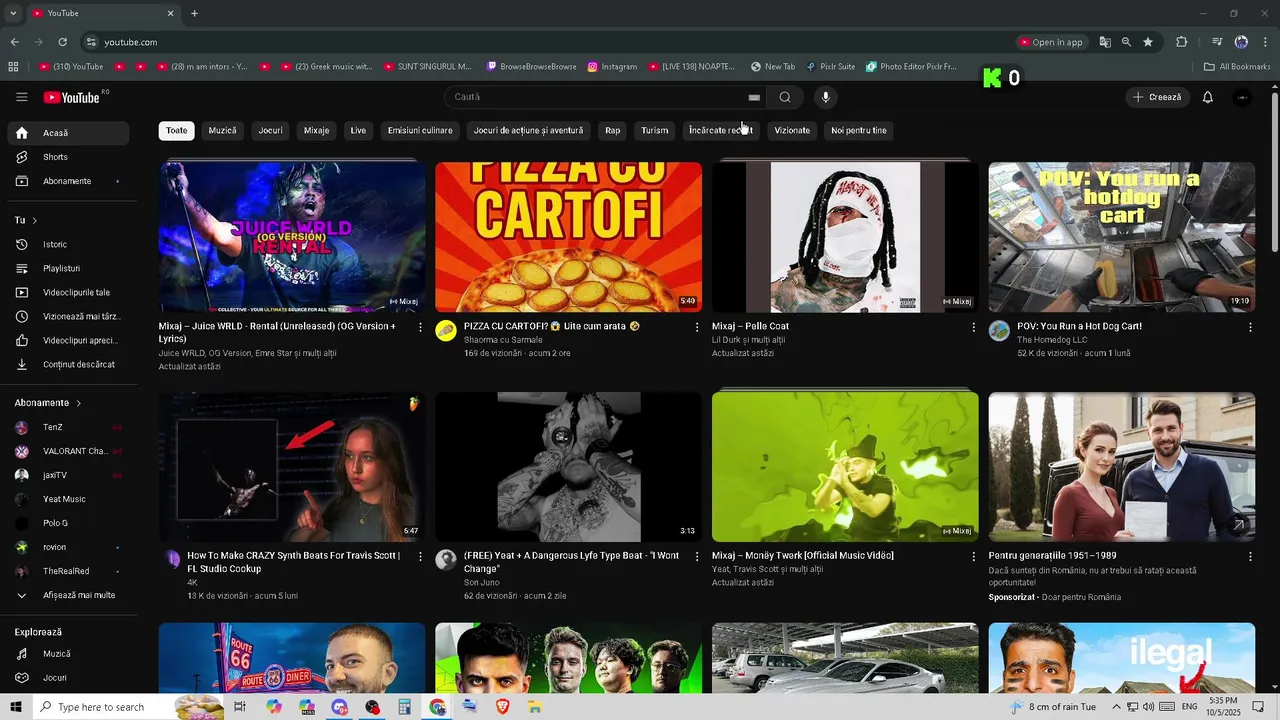Image resolution: width=1280 pixels, height=720 pixels.
Task: Select the Muzică filter chip
Action: pyautogui.click(x=222, y=130)
